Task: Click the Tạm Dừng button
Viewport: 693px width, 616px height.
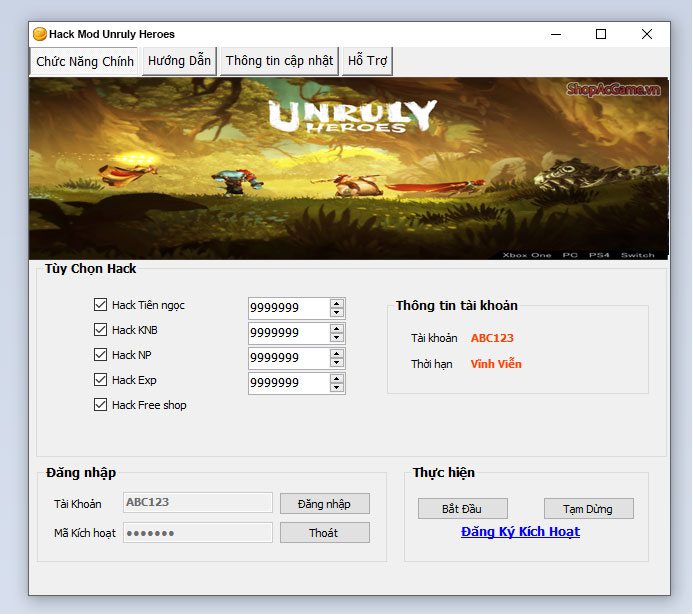Action: [588, 509]
